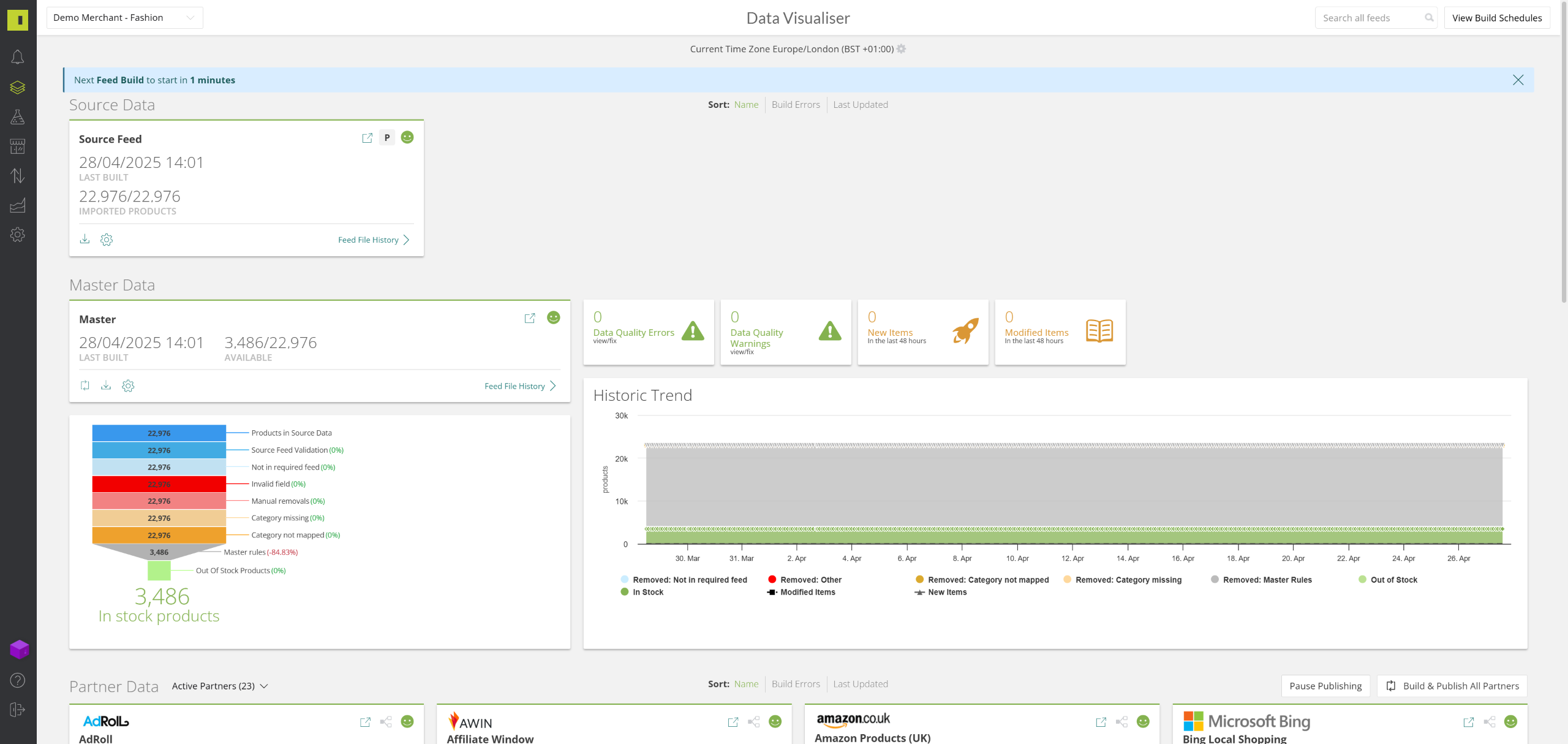Screen dimensions: 1568x744
Task: Toggle In Stock legend series
Action: click(647, 592)
